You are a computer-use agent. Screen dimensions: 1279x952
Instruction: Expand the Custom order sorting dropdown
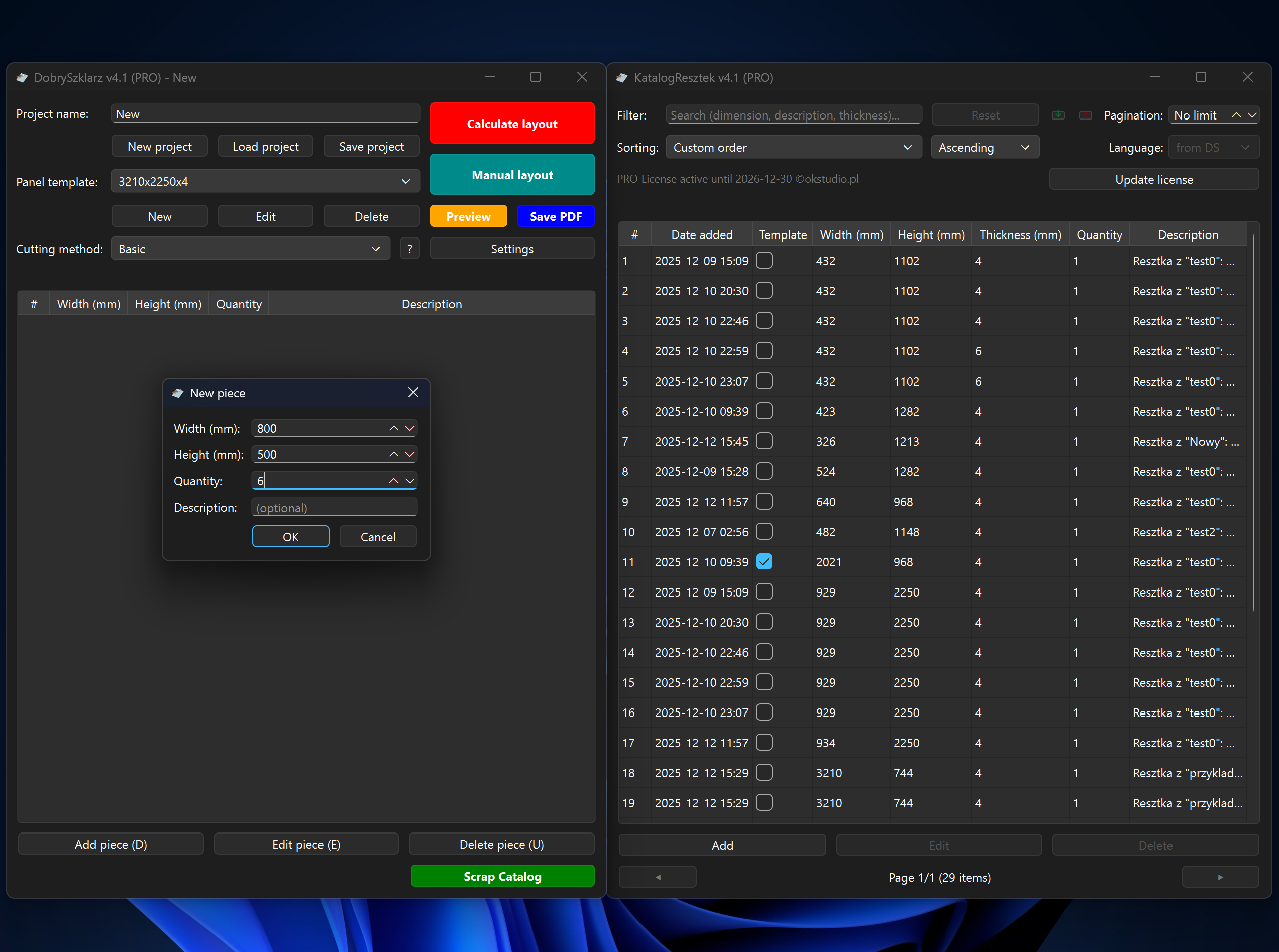[x=793, y=148]
